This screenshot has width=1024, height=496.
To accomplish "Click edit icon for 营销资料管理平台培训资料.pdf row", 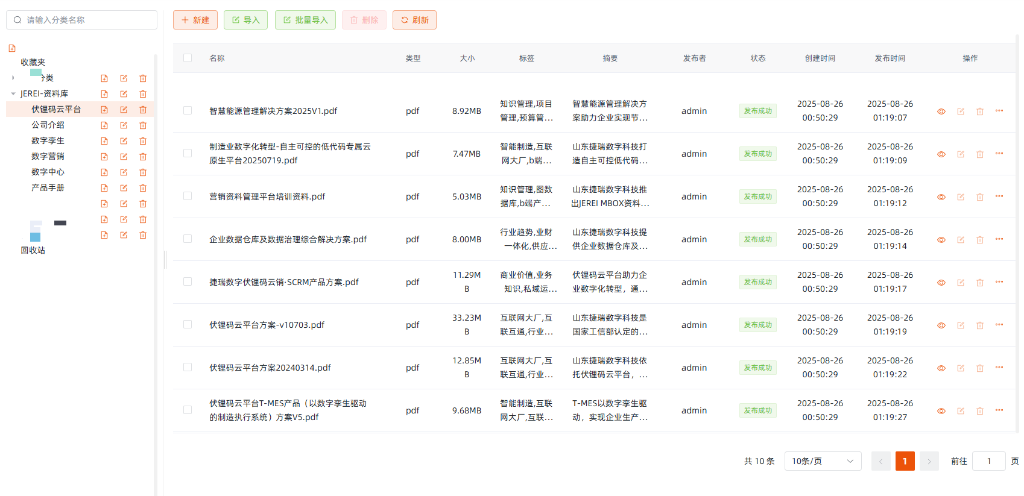I will (960, 197).
